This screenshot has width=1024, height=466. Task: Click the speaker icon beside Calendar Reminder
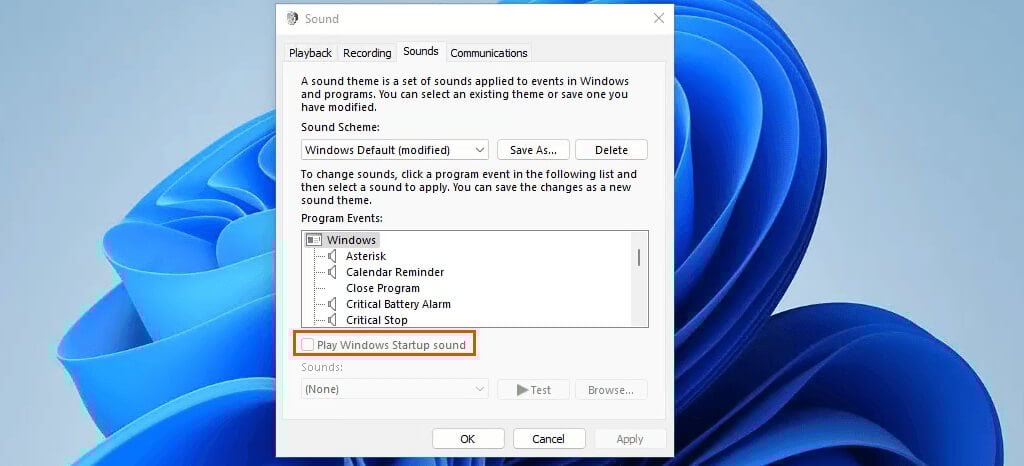pos(332,272)
